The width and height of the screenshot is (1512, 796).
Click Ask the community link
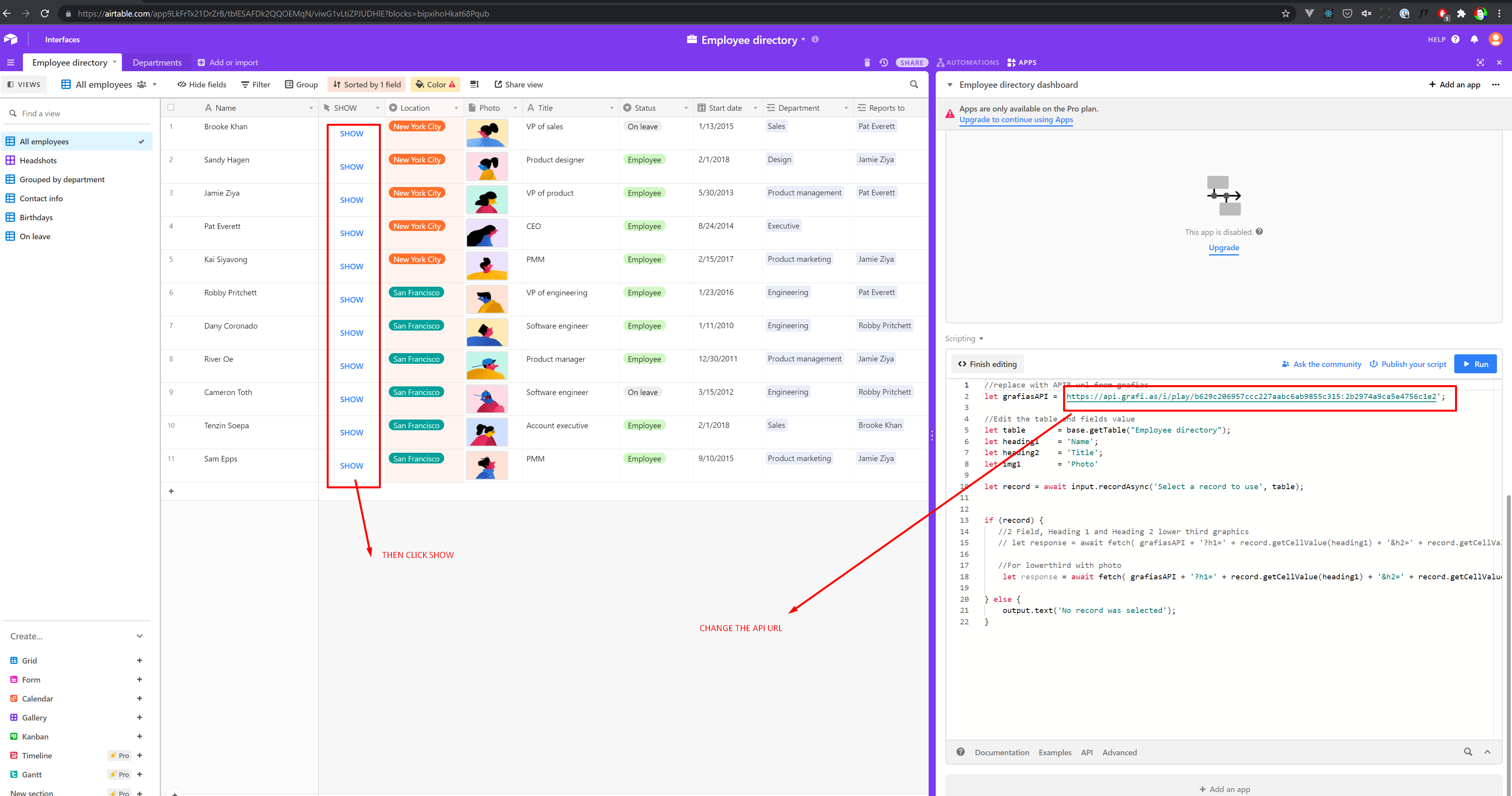click(1321, 364)
